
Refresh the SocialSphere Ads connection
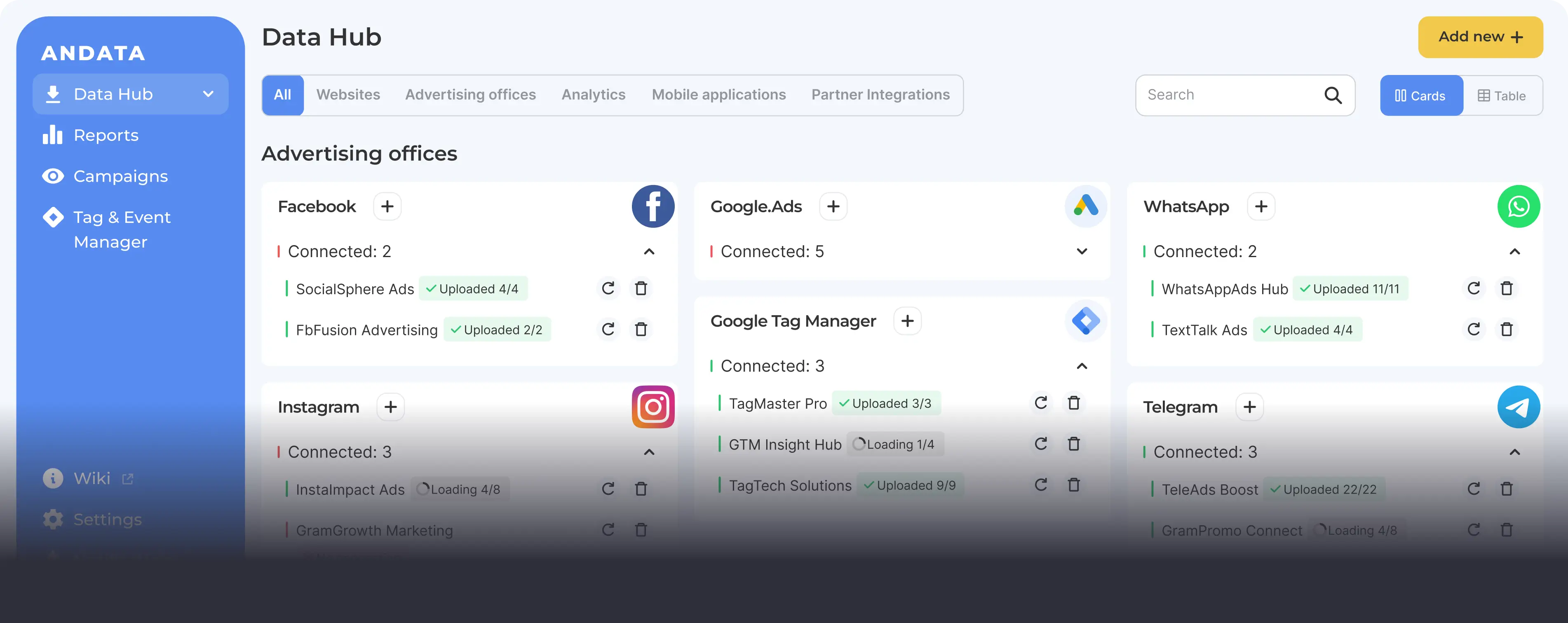(608, 288)
